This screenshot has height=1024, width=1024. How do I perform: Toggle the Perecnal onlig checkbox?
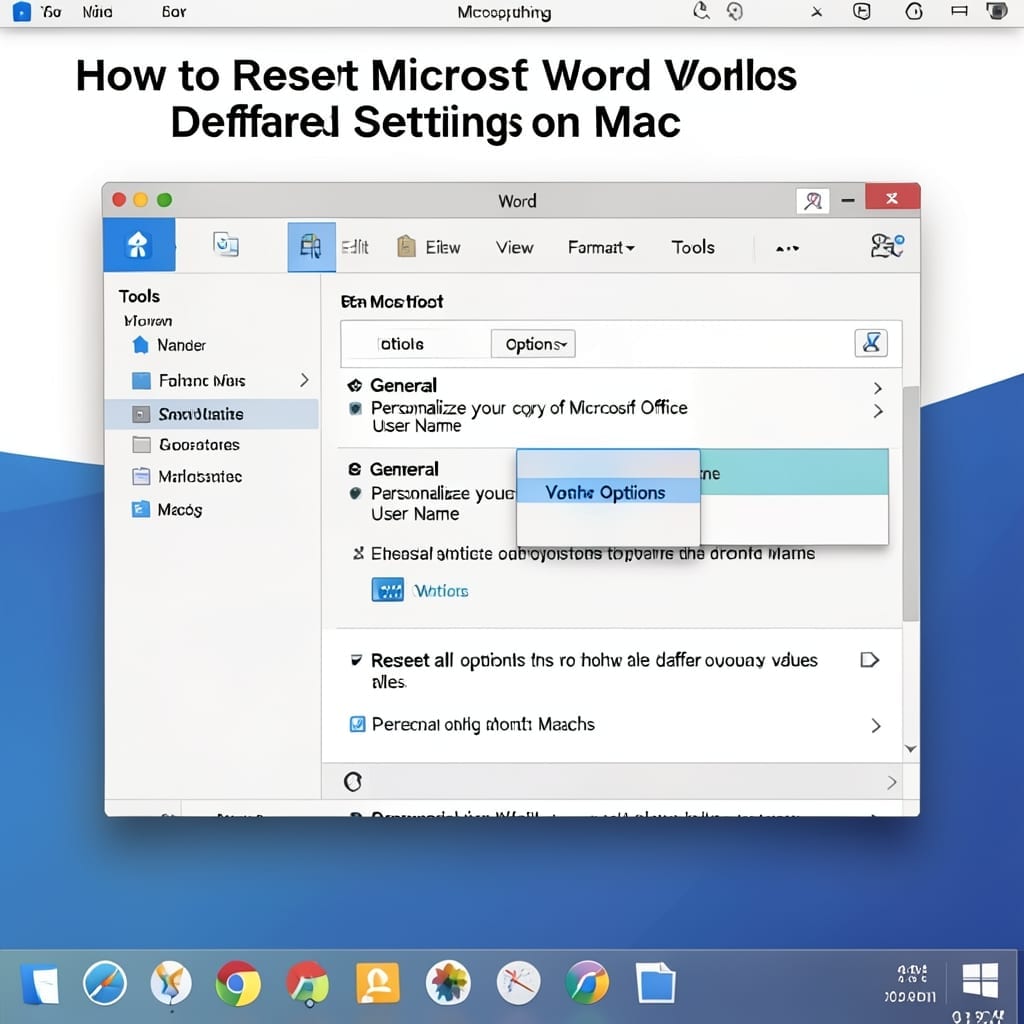coord(357,724)
